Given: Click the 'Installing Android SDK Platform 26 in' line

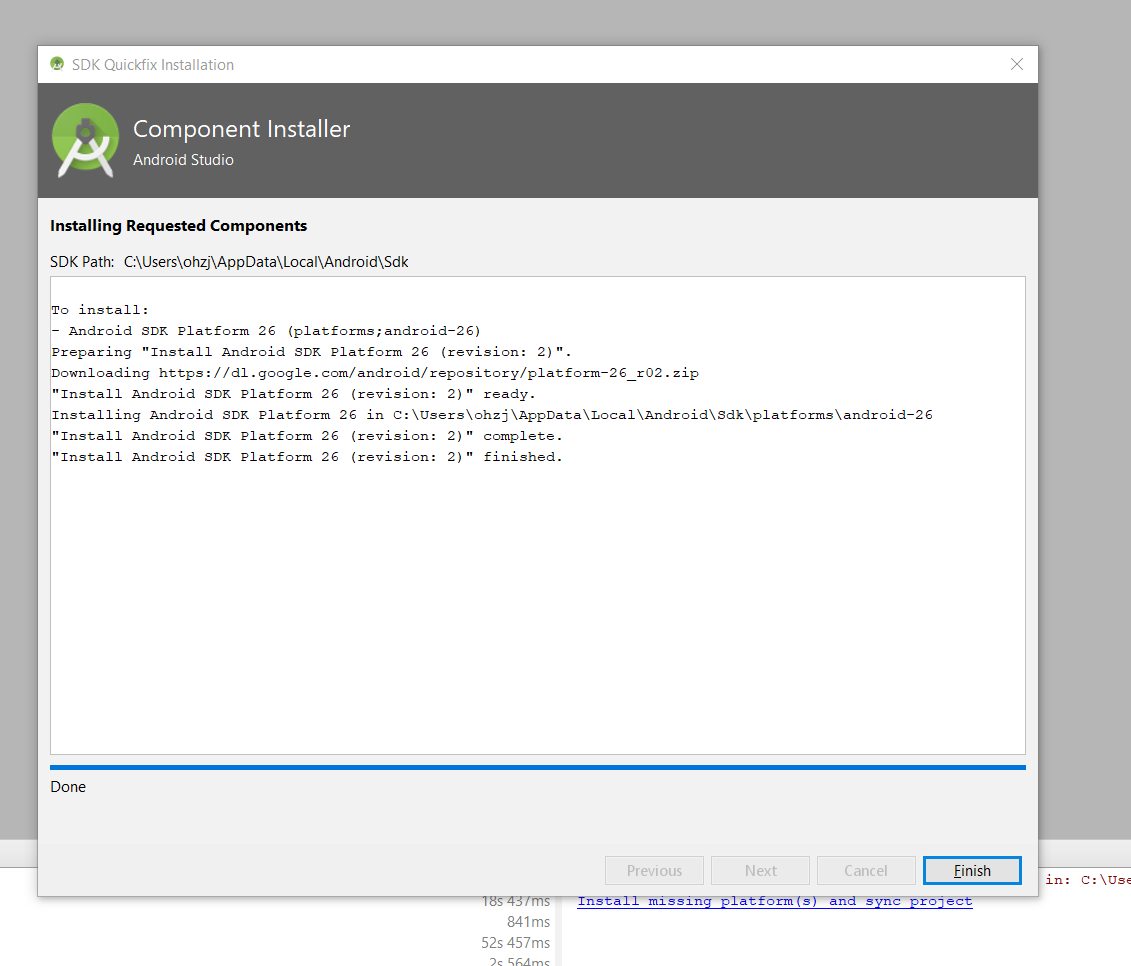Looking at the screenshot, I should click(x=492, y=415).
